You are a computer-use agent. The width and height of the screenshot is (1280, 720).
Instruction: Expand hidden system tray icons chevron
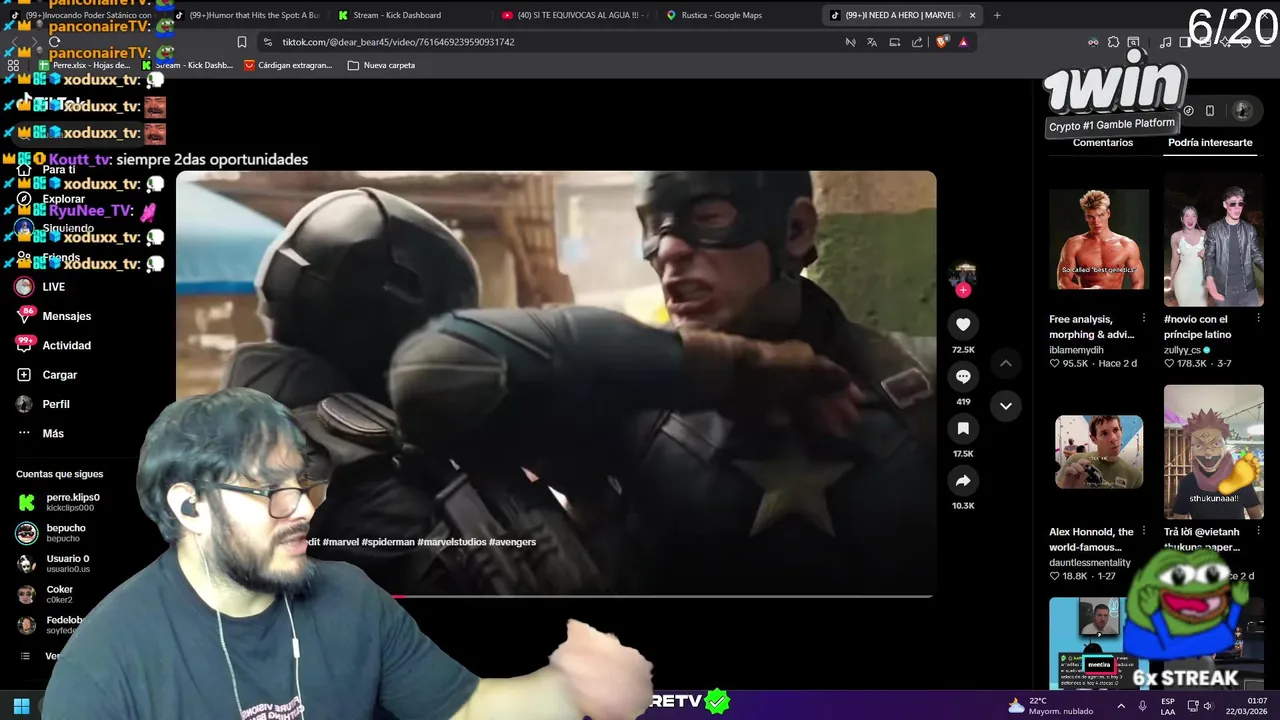(1120, 706)
